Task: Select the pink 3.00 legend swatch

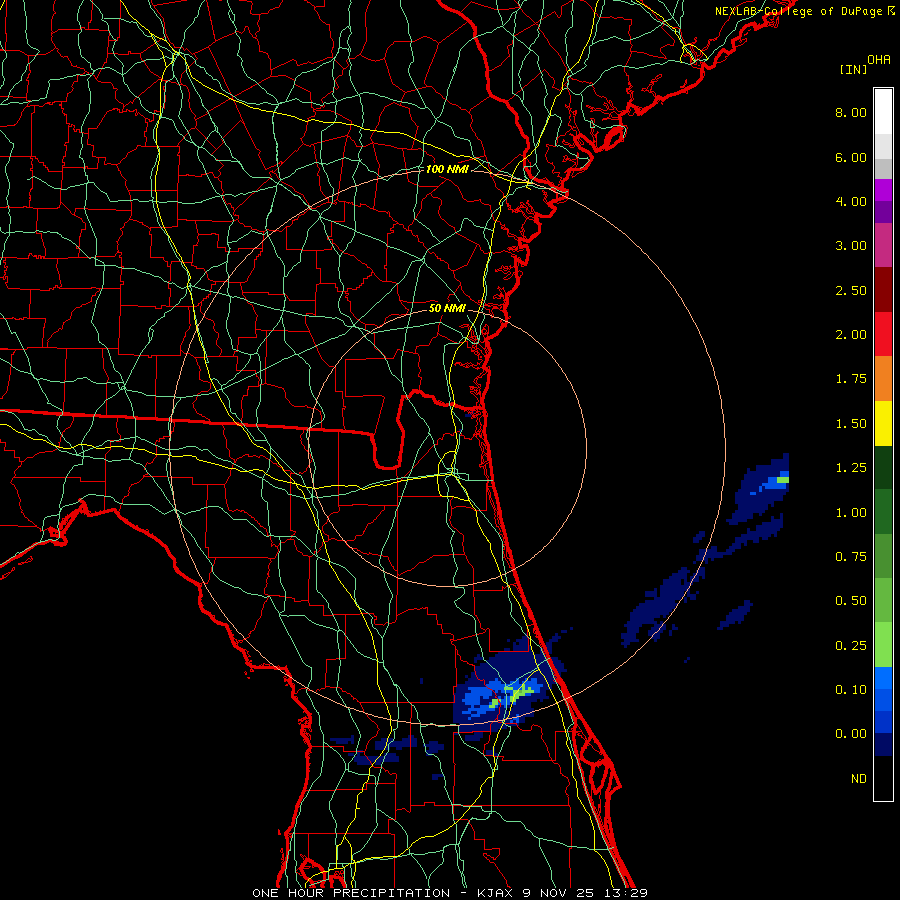Action: tap(883, 246)
